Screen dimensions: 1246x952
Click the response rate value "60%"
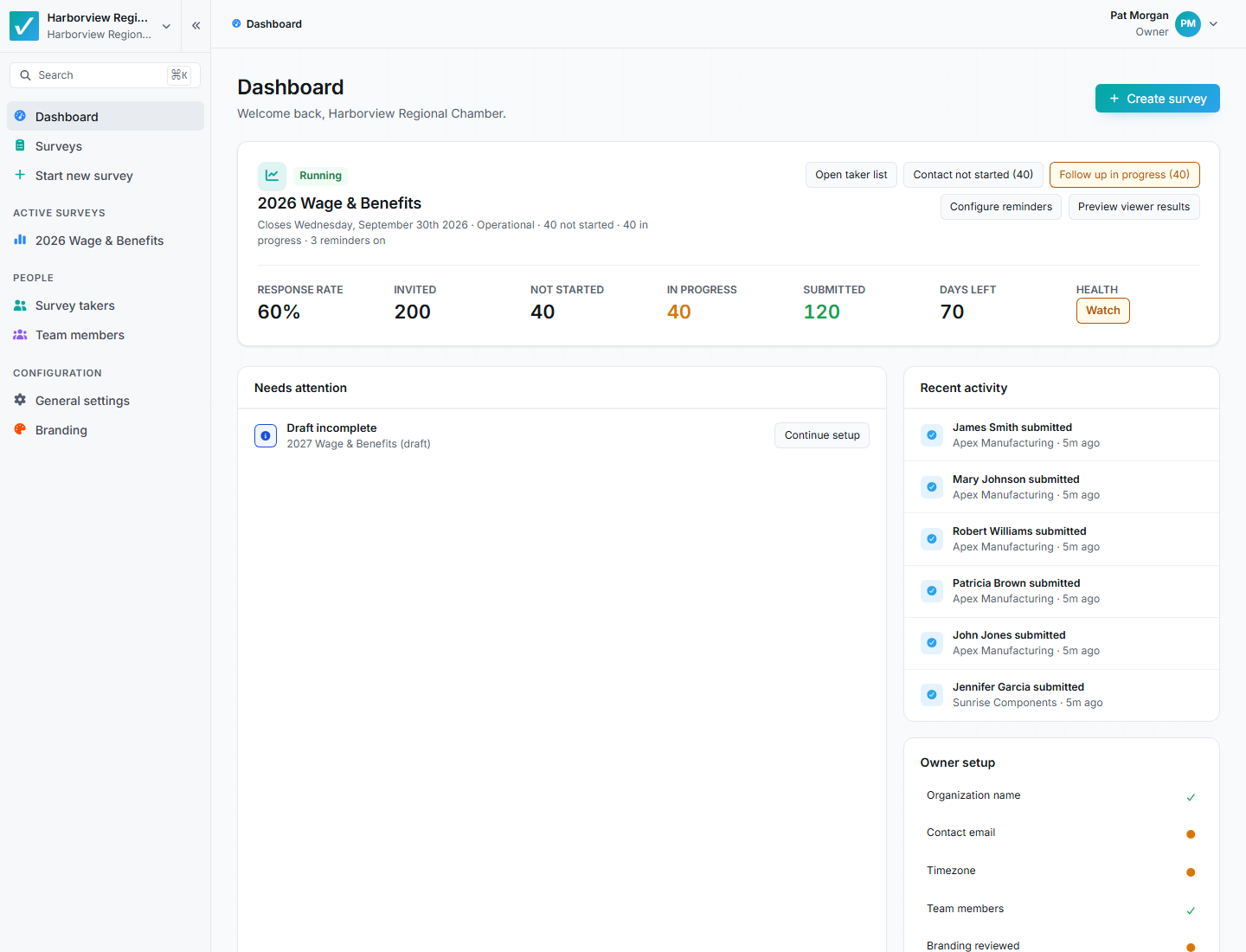279,312
